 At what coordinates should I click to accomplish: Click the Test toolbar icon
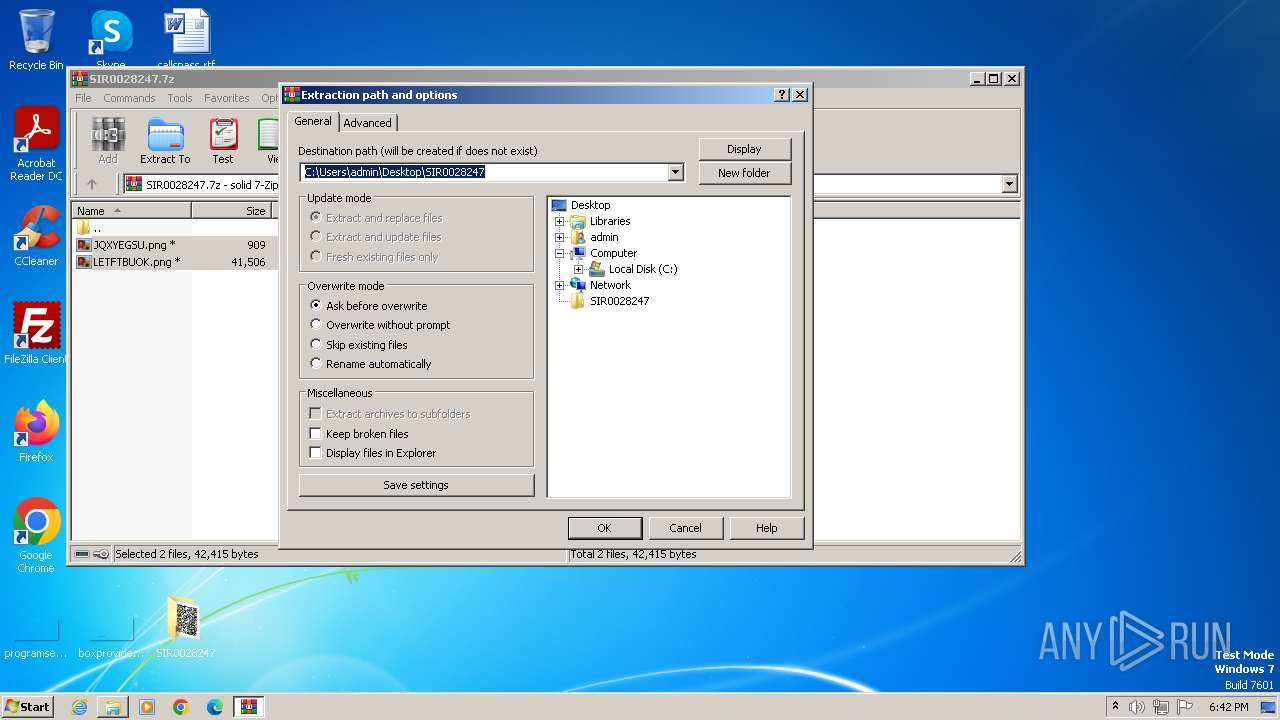223,140
